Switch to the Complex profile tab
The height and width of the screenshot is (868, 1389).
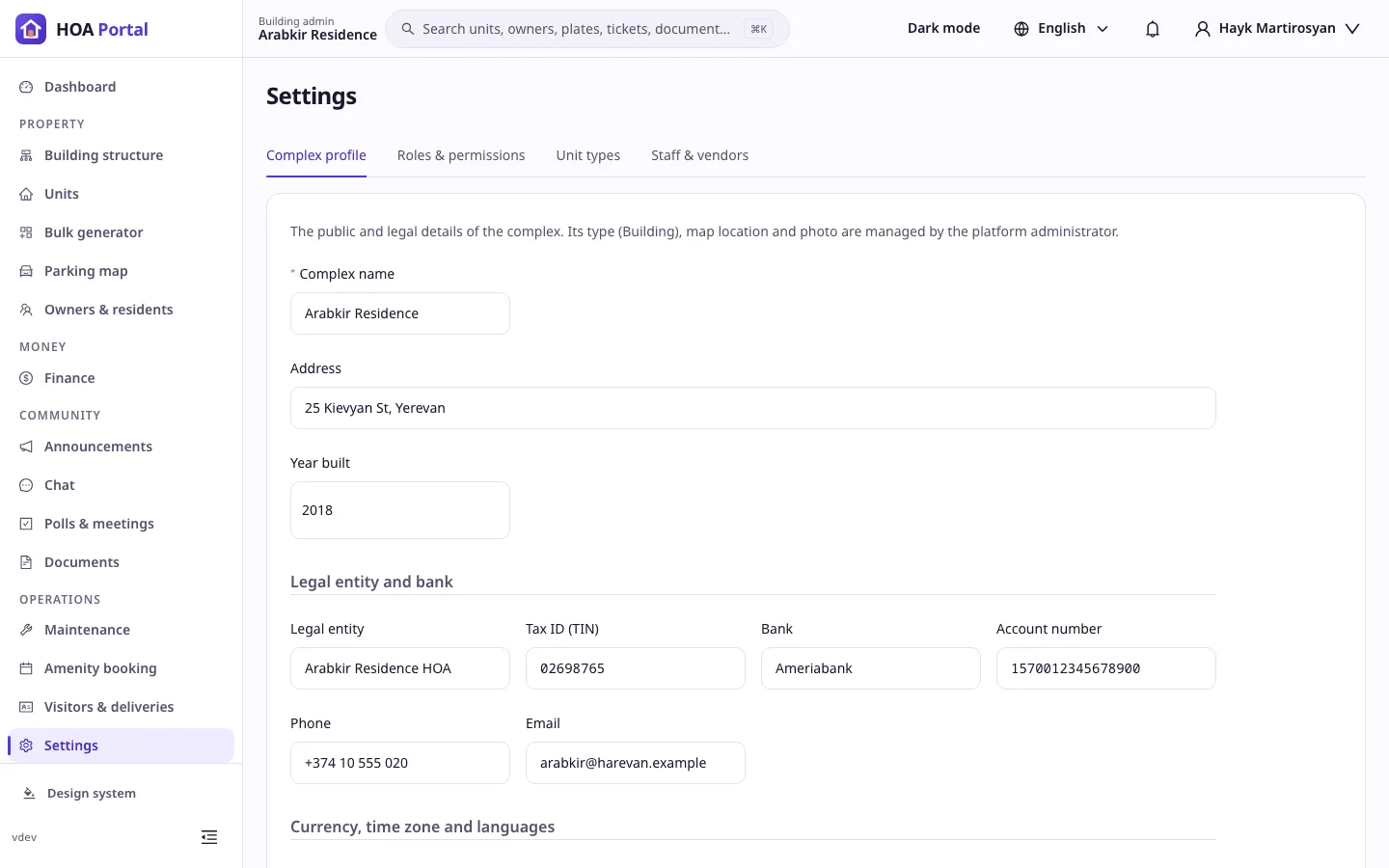pos(316,155)
